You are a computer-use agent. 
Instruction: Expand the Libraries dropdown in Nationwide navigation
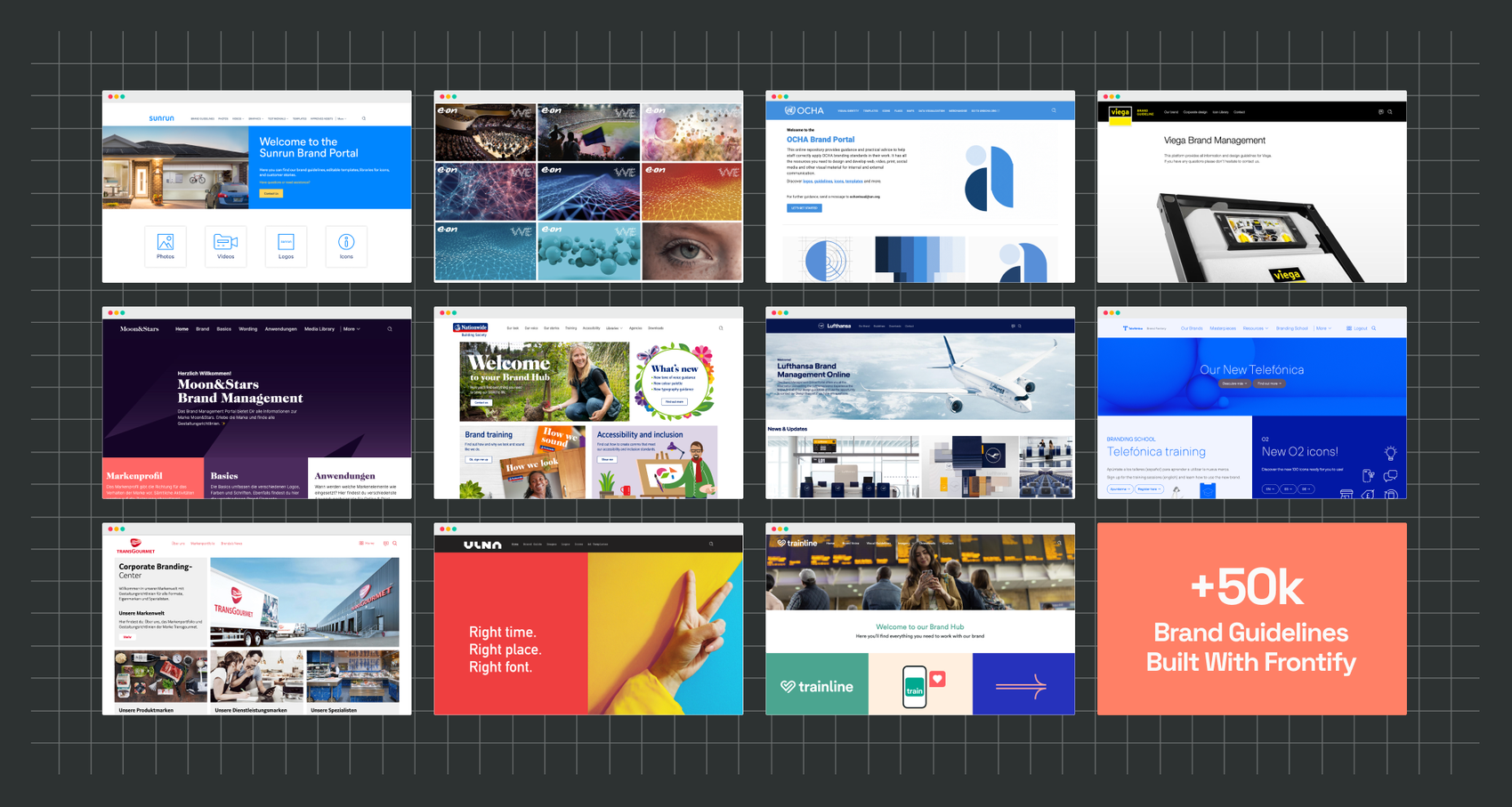coord(614,328)
